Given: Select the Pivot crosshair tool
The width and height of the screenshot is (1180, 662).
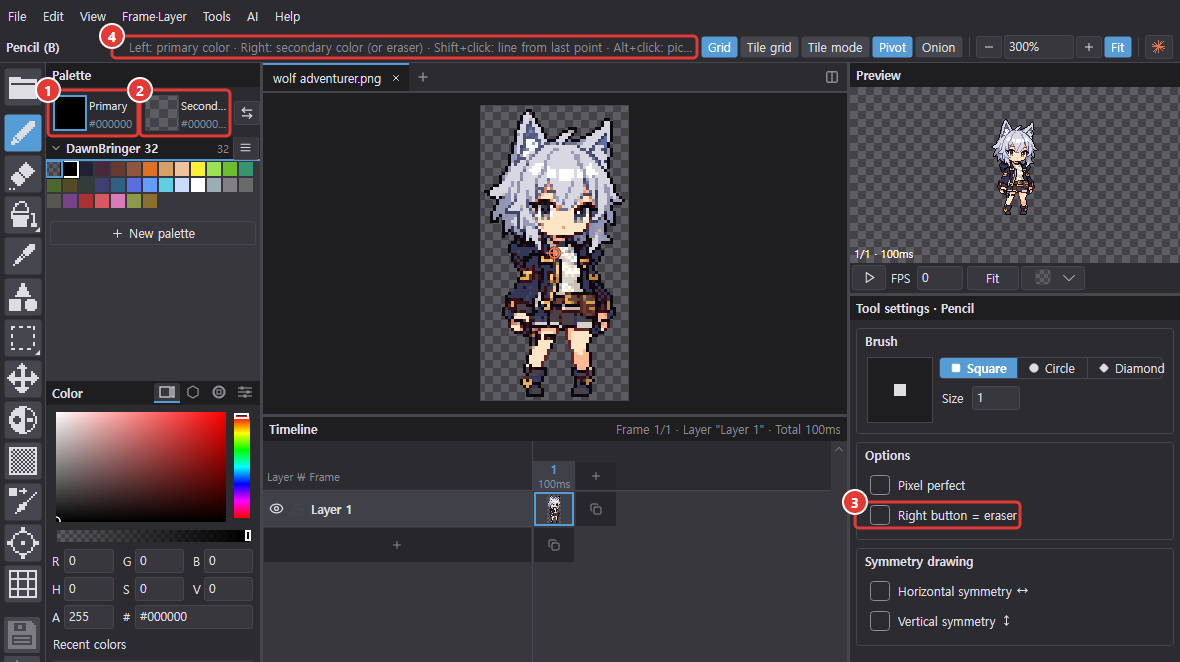Looking at the screenshot, I should (23, 542).
